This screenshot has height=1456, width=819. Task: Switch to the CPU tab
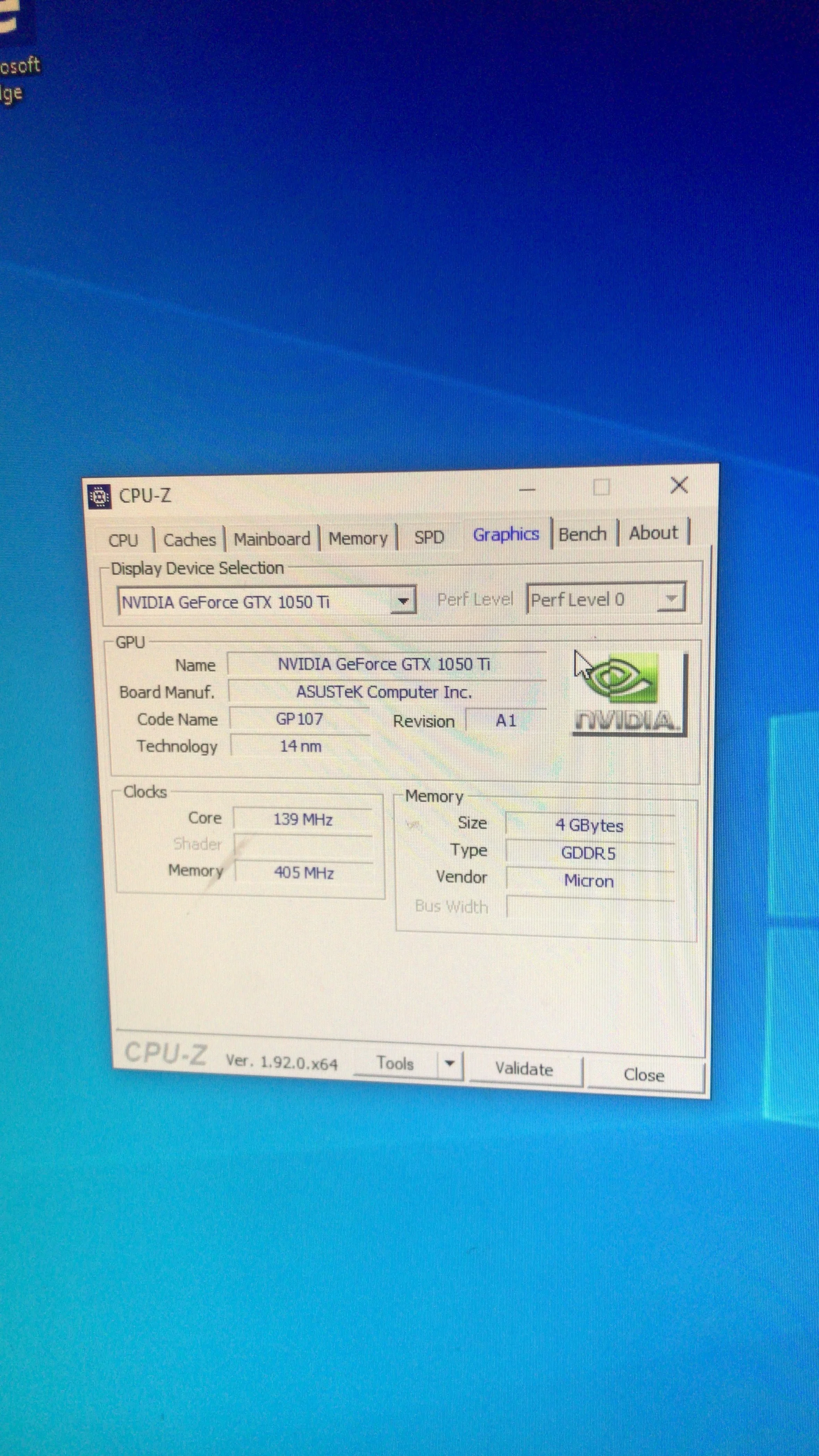pyautogui.click(x=123, y=540)
